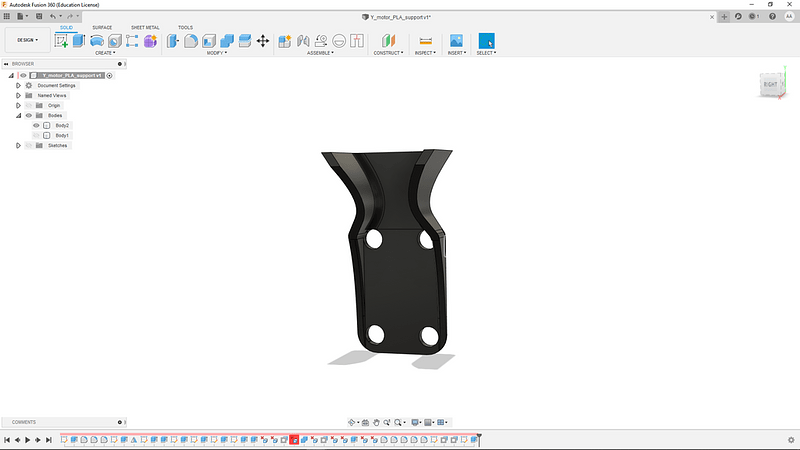
Task: Expand Document Settings node
Action: click(x=18, y=86)
